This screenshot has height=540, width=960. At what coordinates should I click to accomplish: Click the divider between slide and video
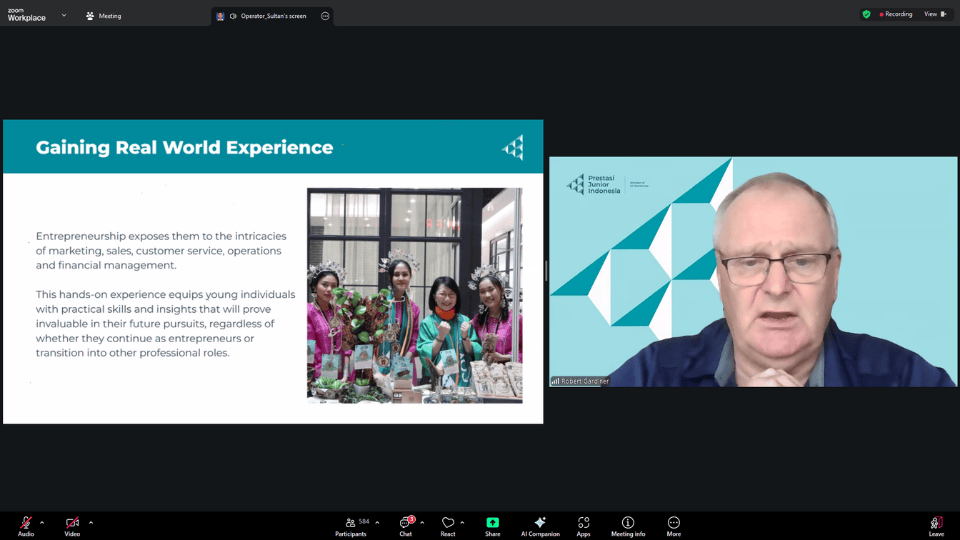(546, 271)
